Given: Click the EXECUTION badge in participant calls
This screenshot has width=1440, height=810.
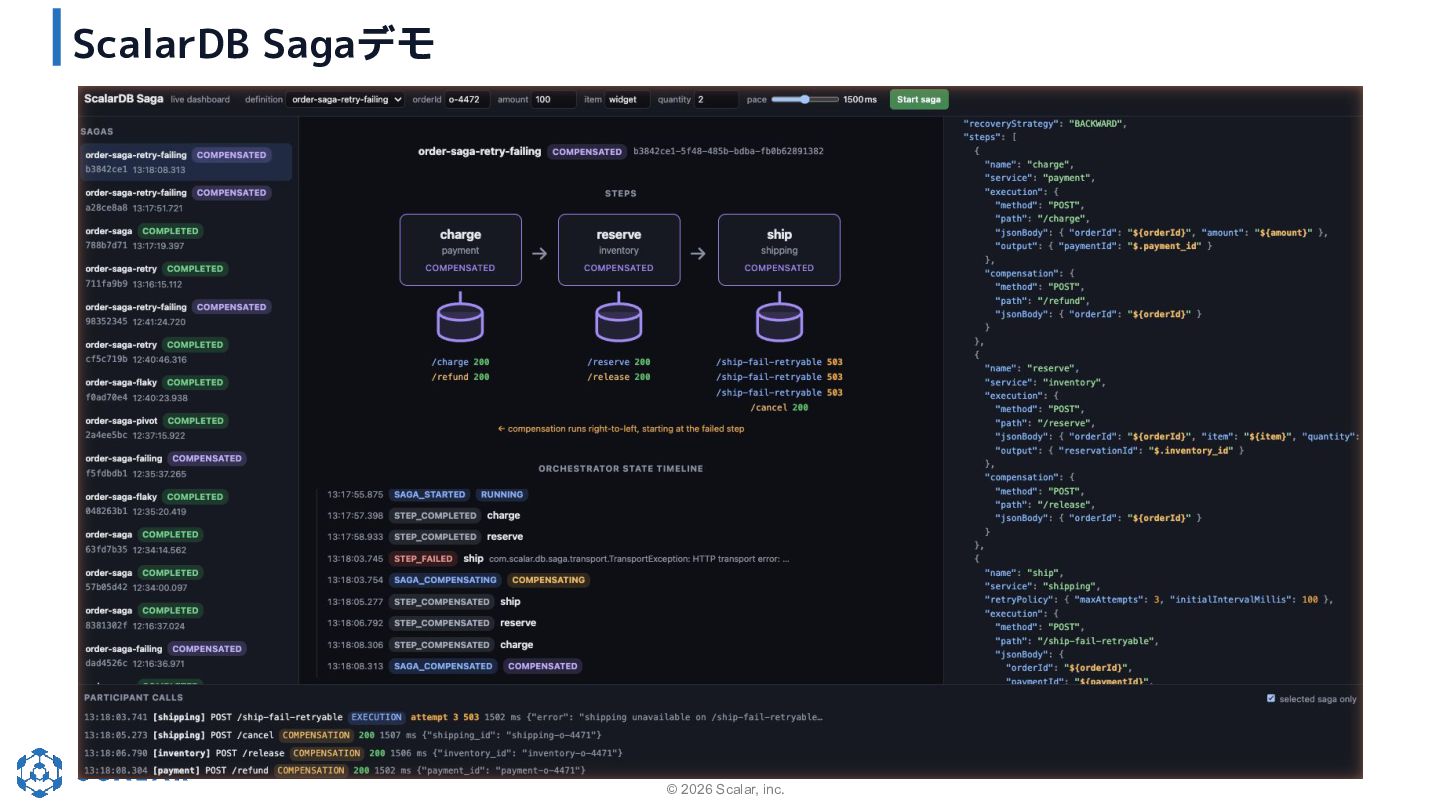Looking at the screenshot, I should tap(376, 717).
